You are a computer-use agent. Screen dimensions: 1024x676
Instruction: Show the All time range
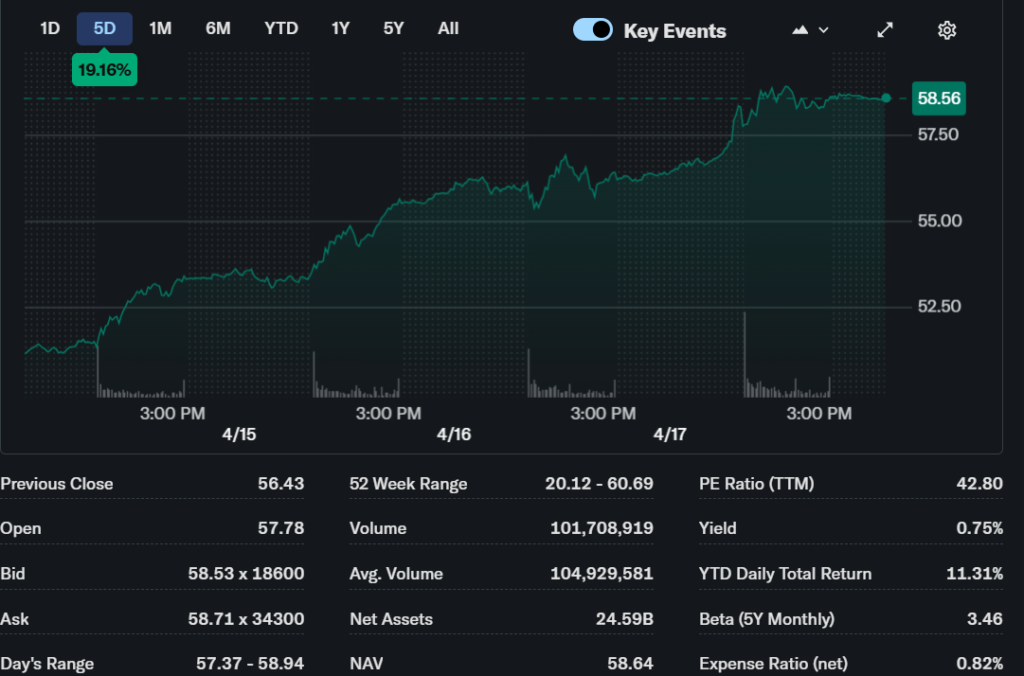pos(448,28)
